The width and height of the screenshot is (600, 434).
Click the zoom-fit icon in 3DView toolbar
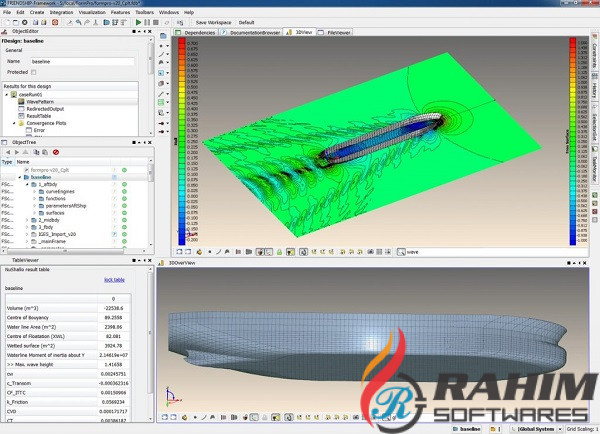(x=179, y=252)
